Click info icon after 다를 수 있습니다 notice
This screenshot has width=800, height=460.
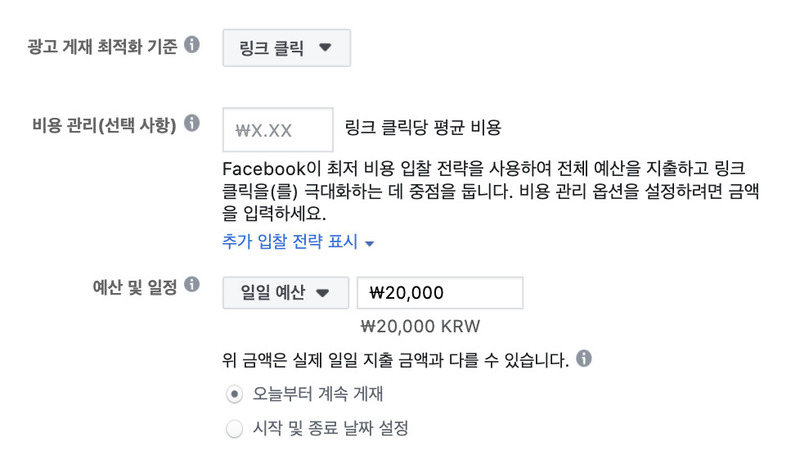point(584,359)
